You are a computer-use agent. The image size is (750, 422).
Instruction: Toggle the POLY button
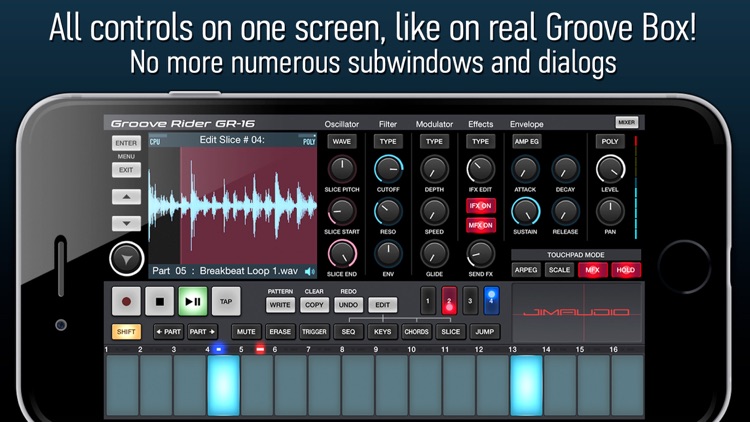(610, 142)
